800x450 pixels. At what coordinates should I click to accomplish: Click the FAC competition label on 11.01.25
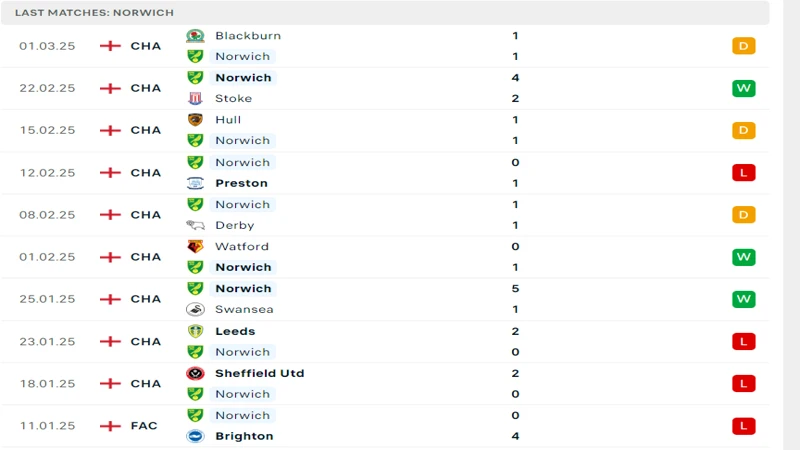(x=144, y=426)
